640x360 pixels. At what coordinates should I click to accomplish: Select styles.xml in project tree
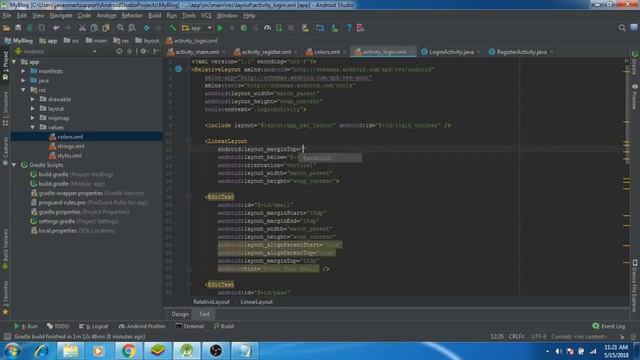tap(69, 156)
